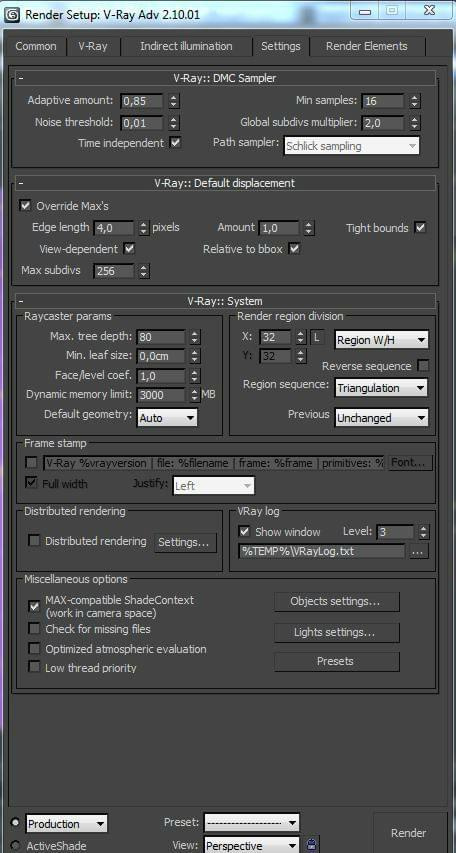
Task: Click the %TEMP%\VRayLog.txt path field
Action: click(322, 551)
